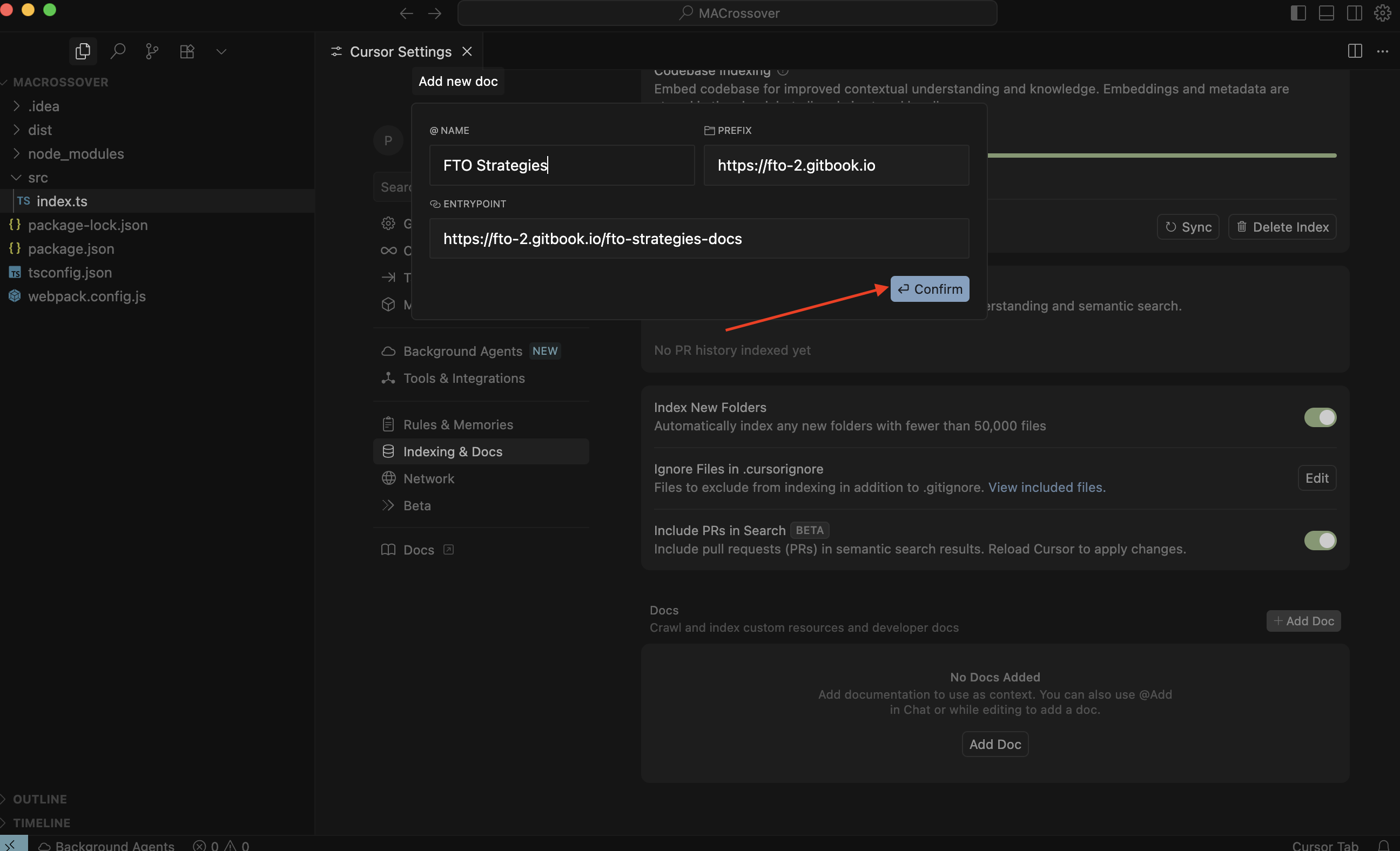Turn off Include PRs in Search

click(1320, 539)
